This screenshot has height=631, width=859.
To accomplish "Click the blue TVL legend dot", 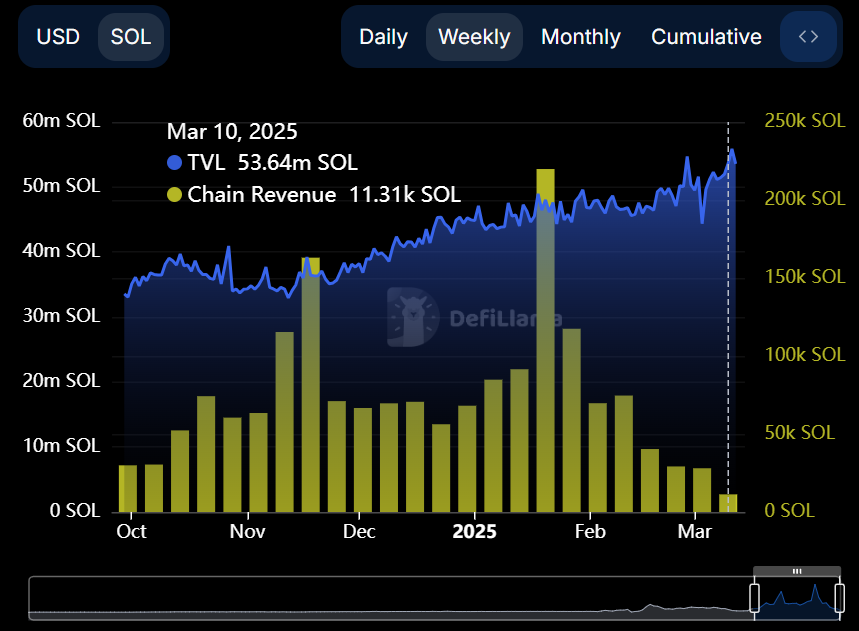I will pyautogui.click(x=174, y=163).
